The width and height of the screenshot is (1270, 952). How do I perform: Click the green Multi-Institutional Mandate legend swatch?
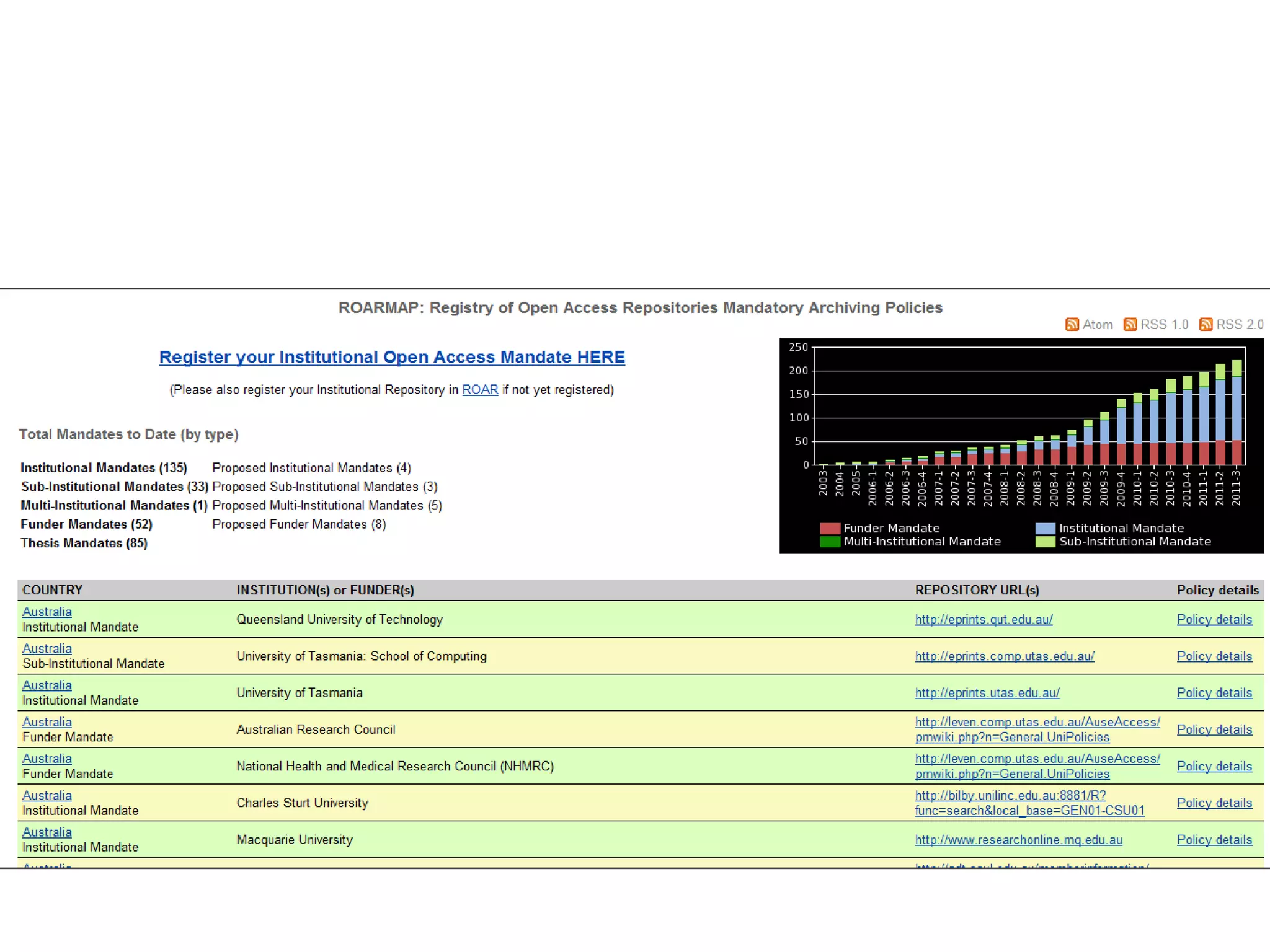click(830, 542)
